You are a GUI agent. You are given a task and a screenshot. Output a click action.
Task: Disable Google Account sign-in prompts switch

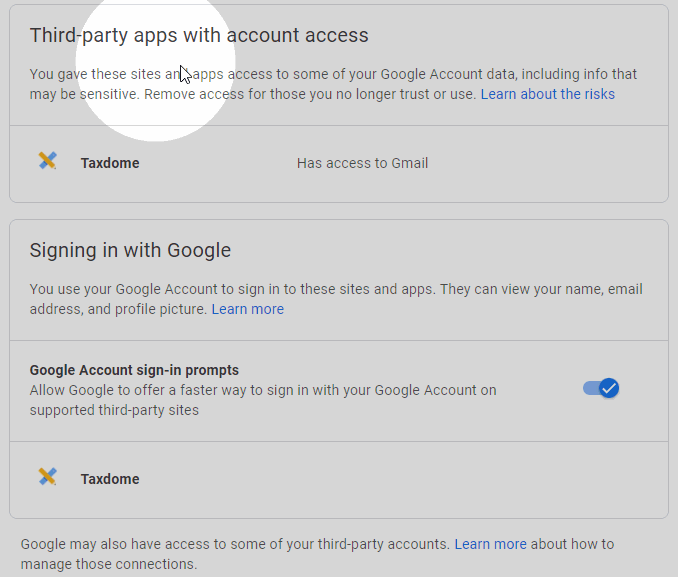(x=601, y=388)
